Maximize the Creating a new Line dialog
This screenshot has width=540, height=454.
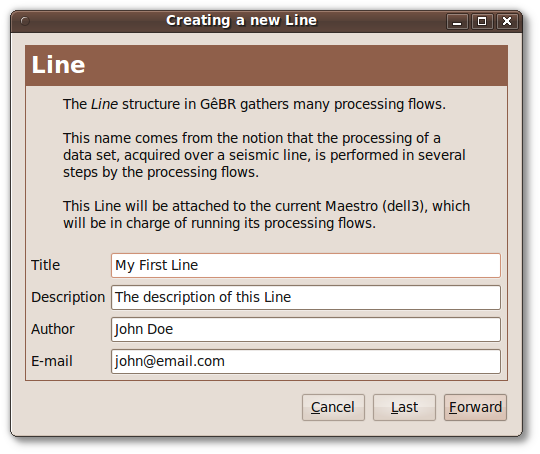tap(482, 21)
